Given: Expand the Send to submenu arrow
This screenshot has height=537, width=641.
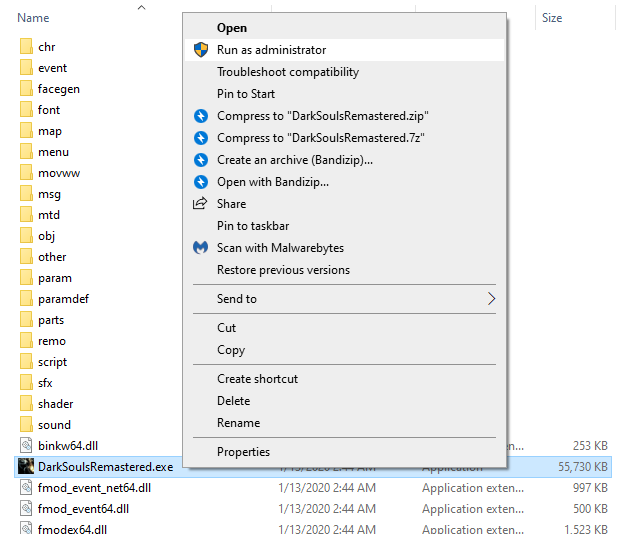Looking at the screenshot, I should [491, 299].
